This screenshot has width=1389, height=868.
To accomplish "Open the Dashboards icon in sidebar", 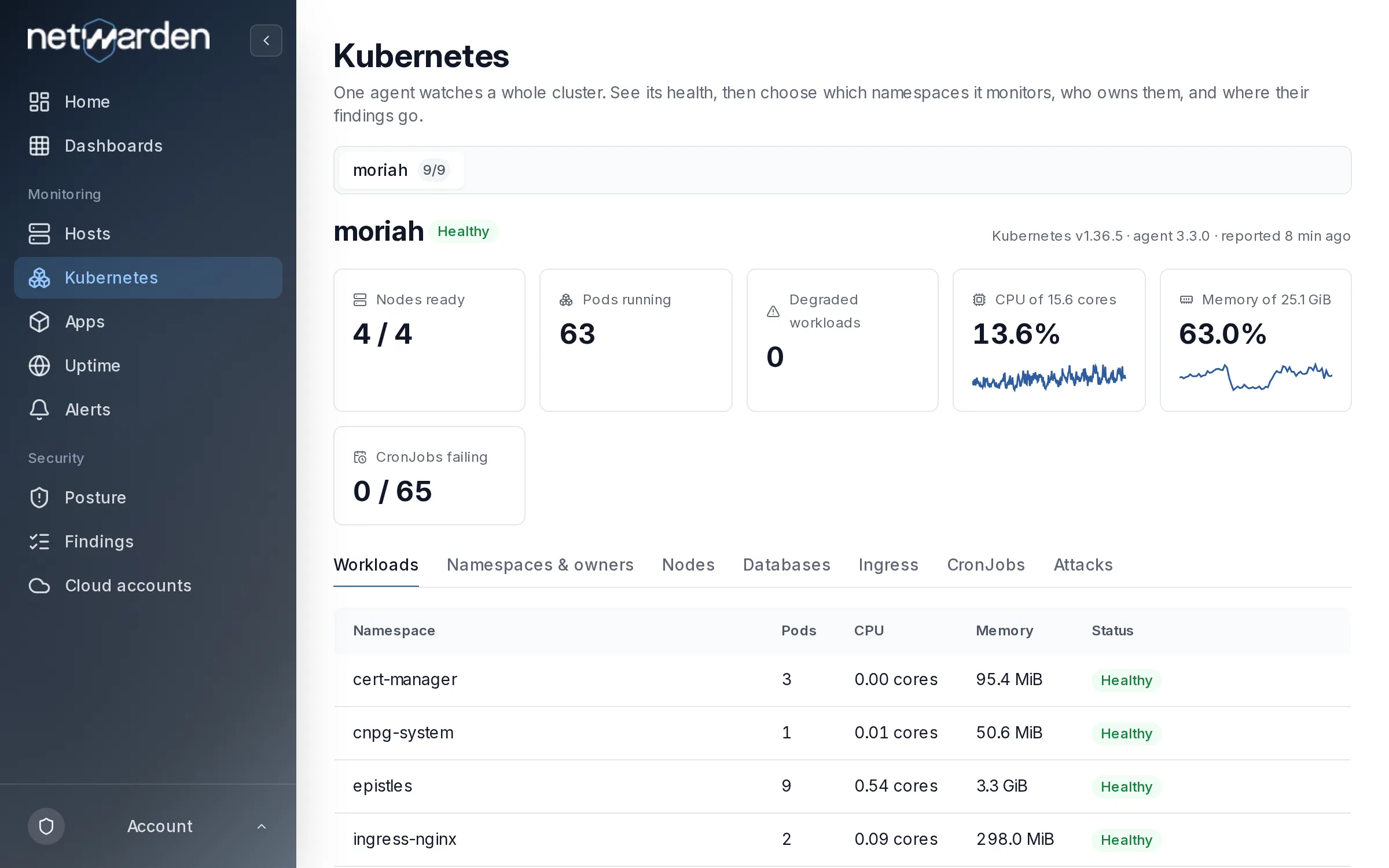I will [x=39, y=146].
